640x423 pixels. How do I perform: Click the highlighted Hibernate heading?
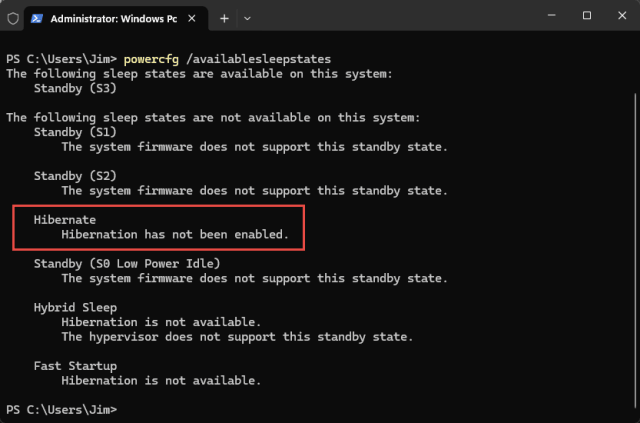65,220
